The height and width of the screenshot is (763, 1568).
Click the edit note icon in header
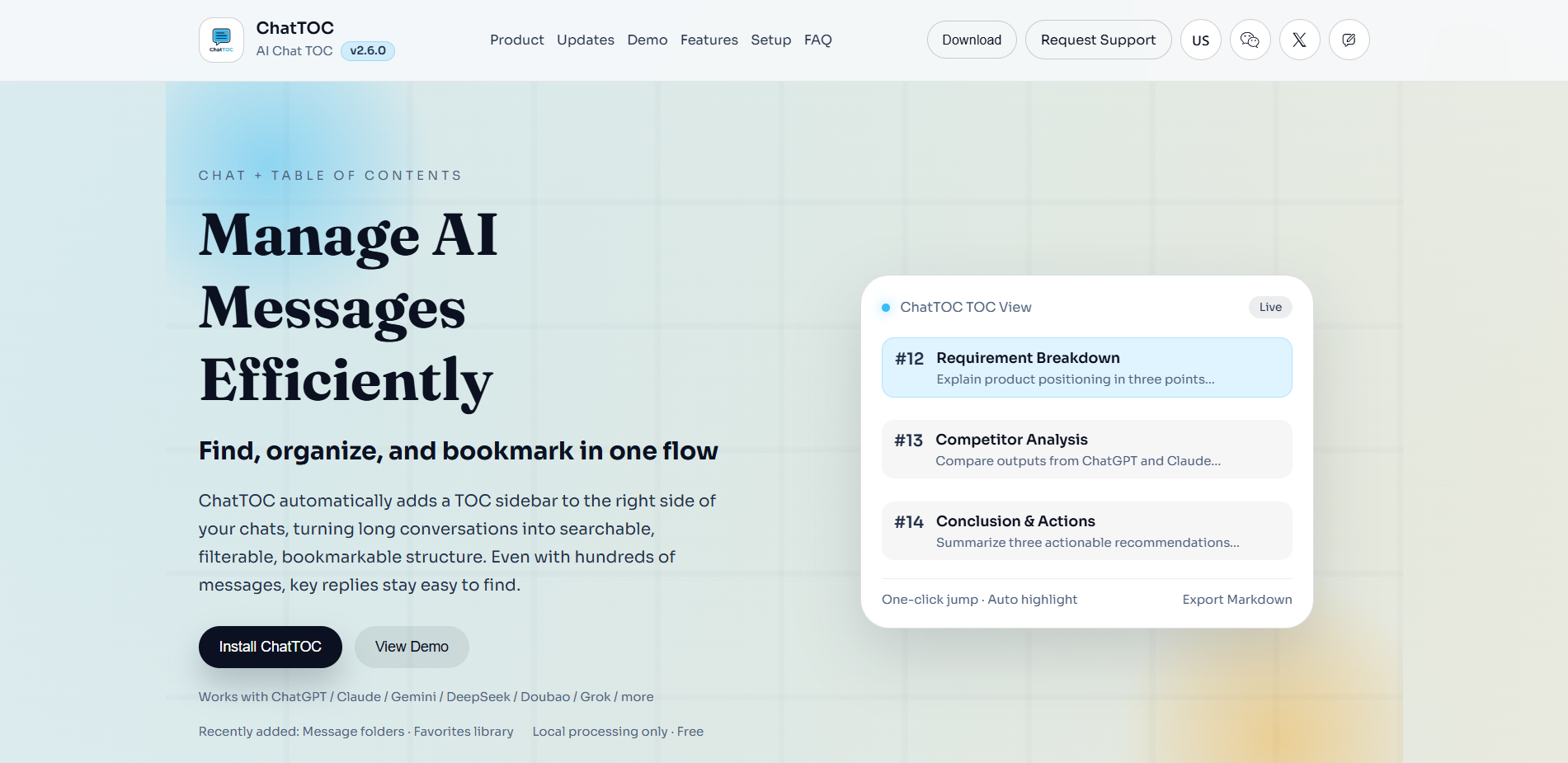pyautogui.click(x=1349, y=40)
